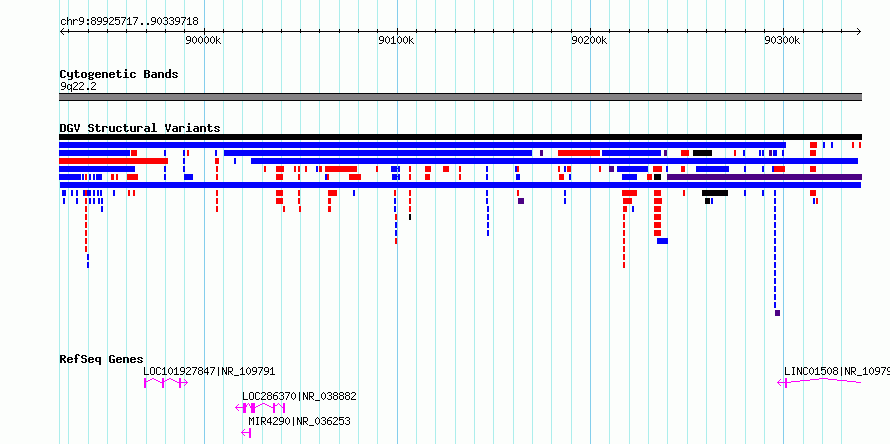Open the Cytogenetic Bands track title
This screenshot has width=890, height=444.
119,74
